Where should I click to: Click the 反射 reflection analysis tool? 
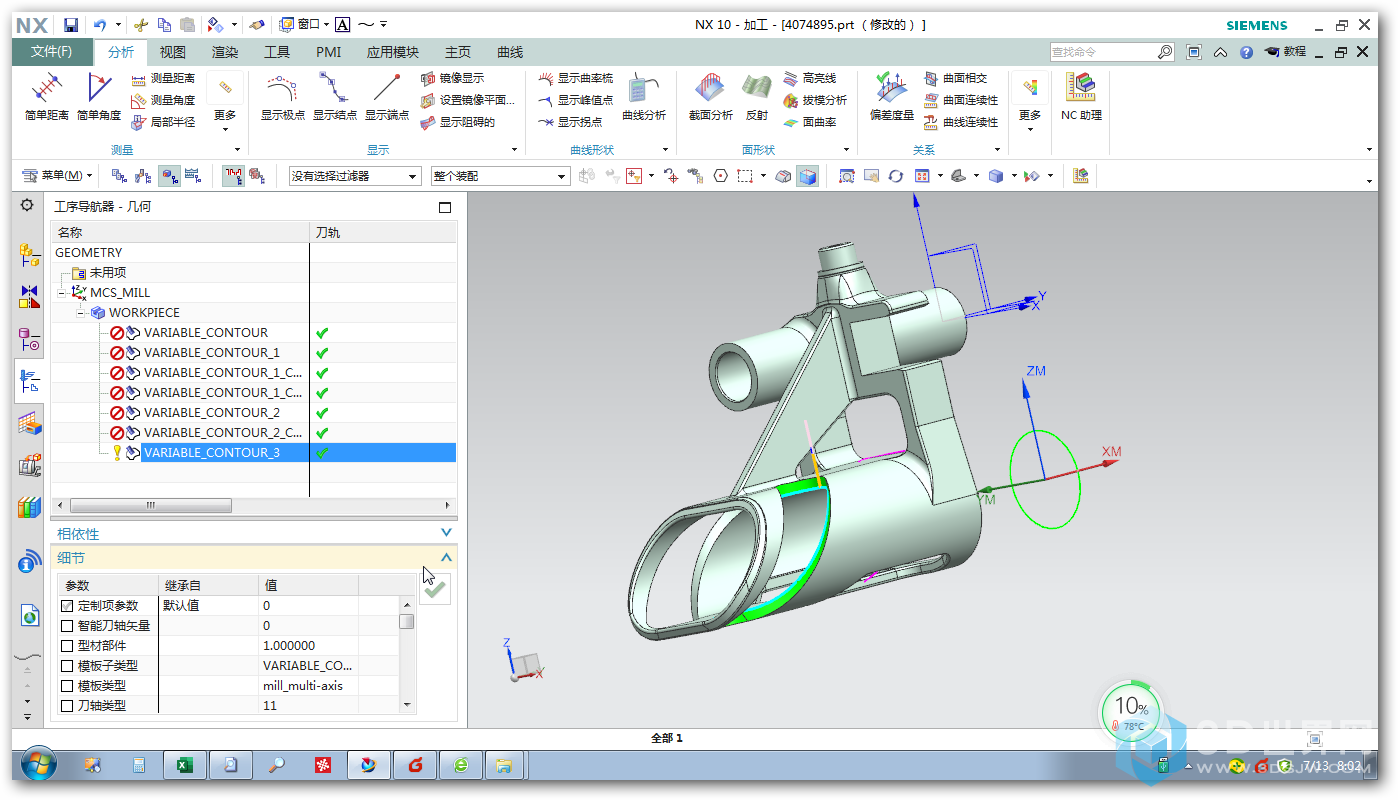point(756,98)
